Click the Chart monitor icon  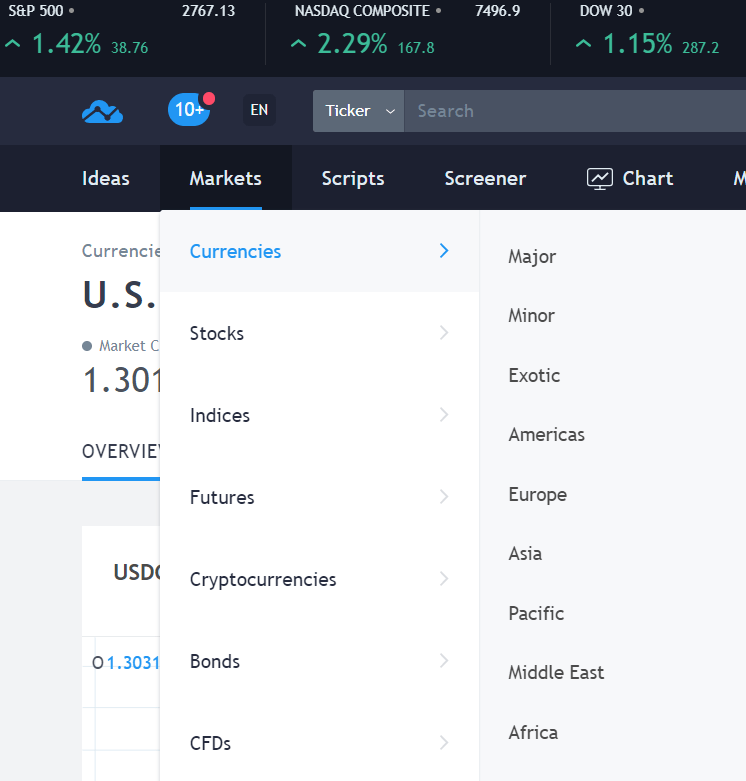(600, 179)
